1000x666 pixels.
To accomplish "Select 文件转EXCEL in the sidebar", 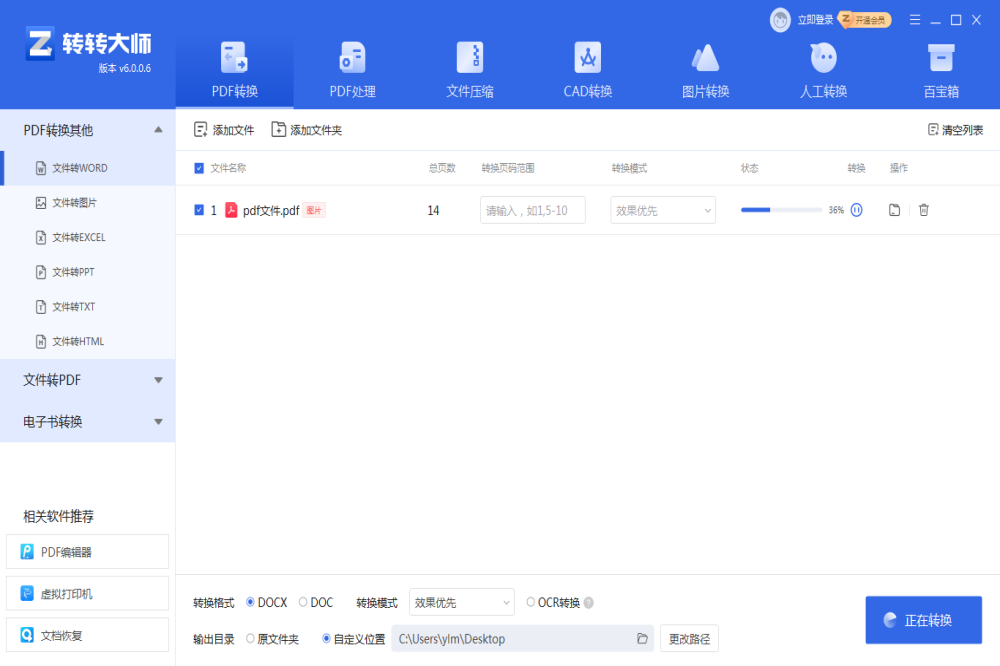I will click(78, 238).
